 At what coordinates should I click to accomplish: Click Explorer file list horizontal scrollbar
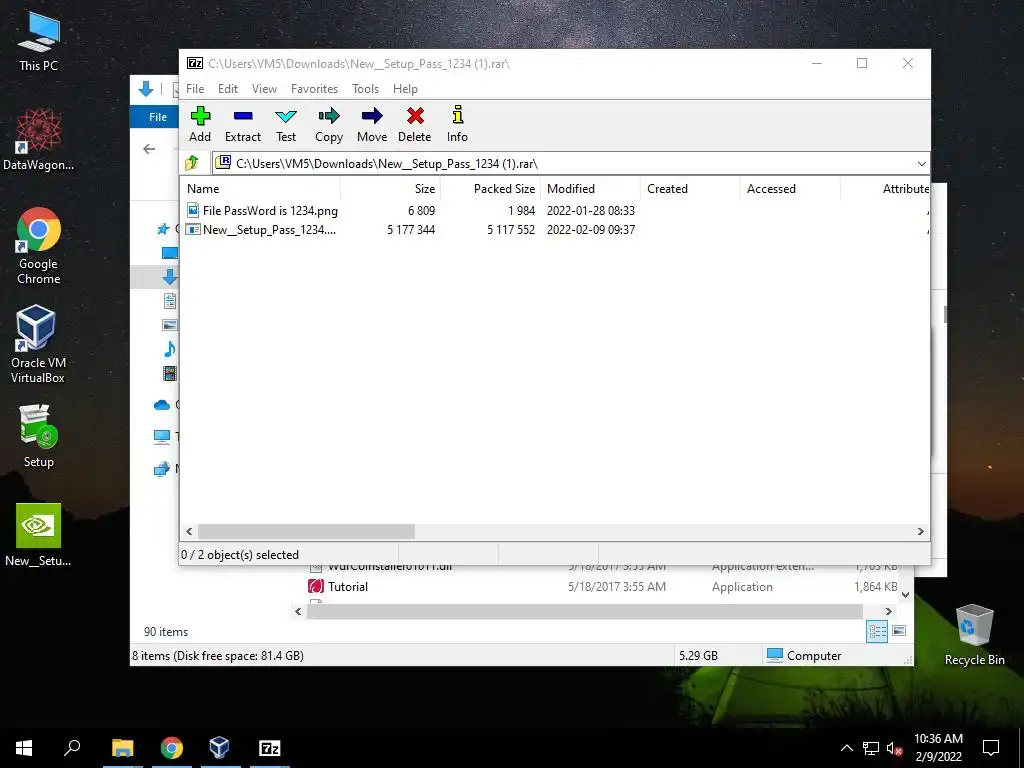pos(584,611)
